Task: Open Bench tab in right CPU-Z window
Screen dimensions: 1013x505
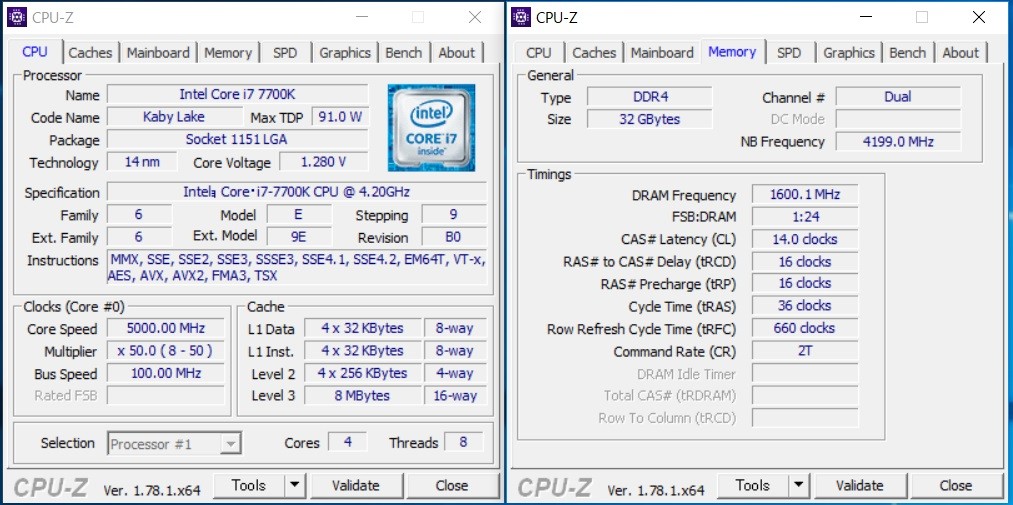Action: (x=908, y=53)
